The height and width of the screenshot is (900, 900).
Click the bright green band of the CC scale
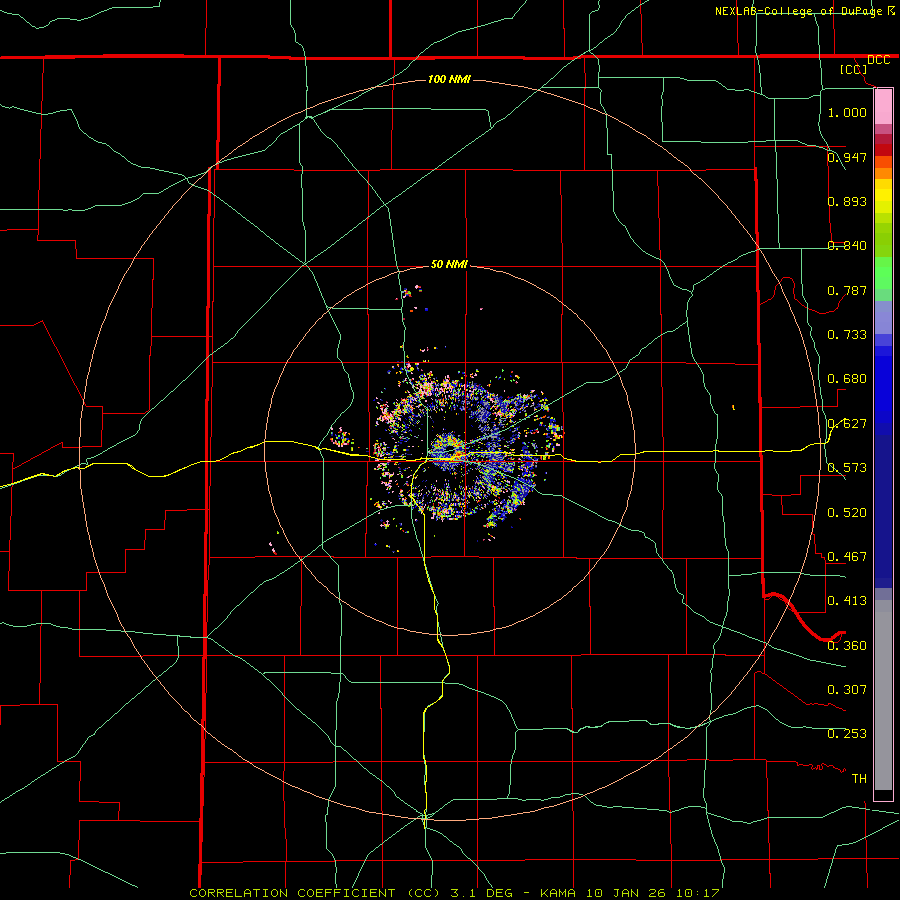(883, 273)
